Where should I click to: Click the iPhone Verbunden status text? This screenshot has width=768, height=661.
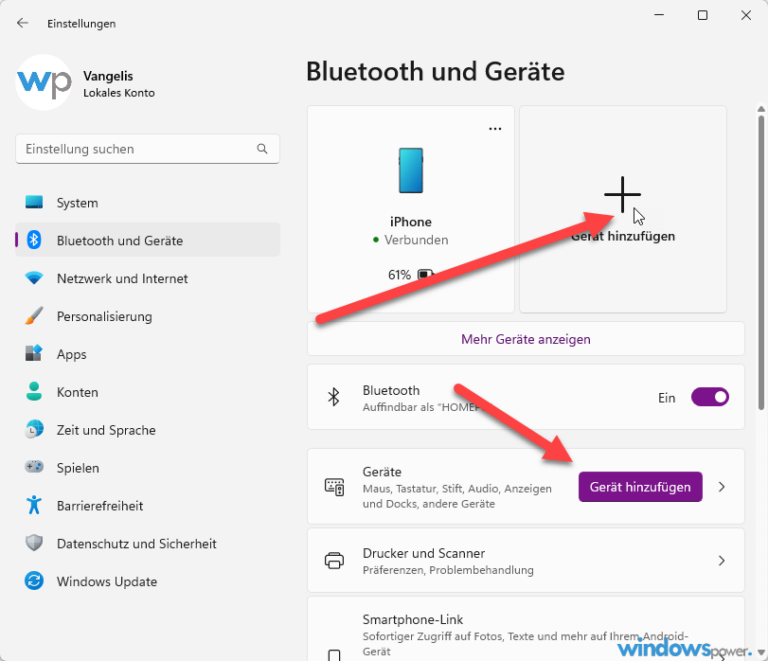click(416, 239)
